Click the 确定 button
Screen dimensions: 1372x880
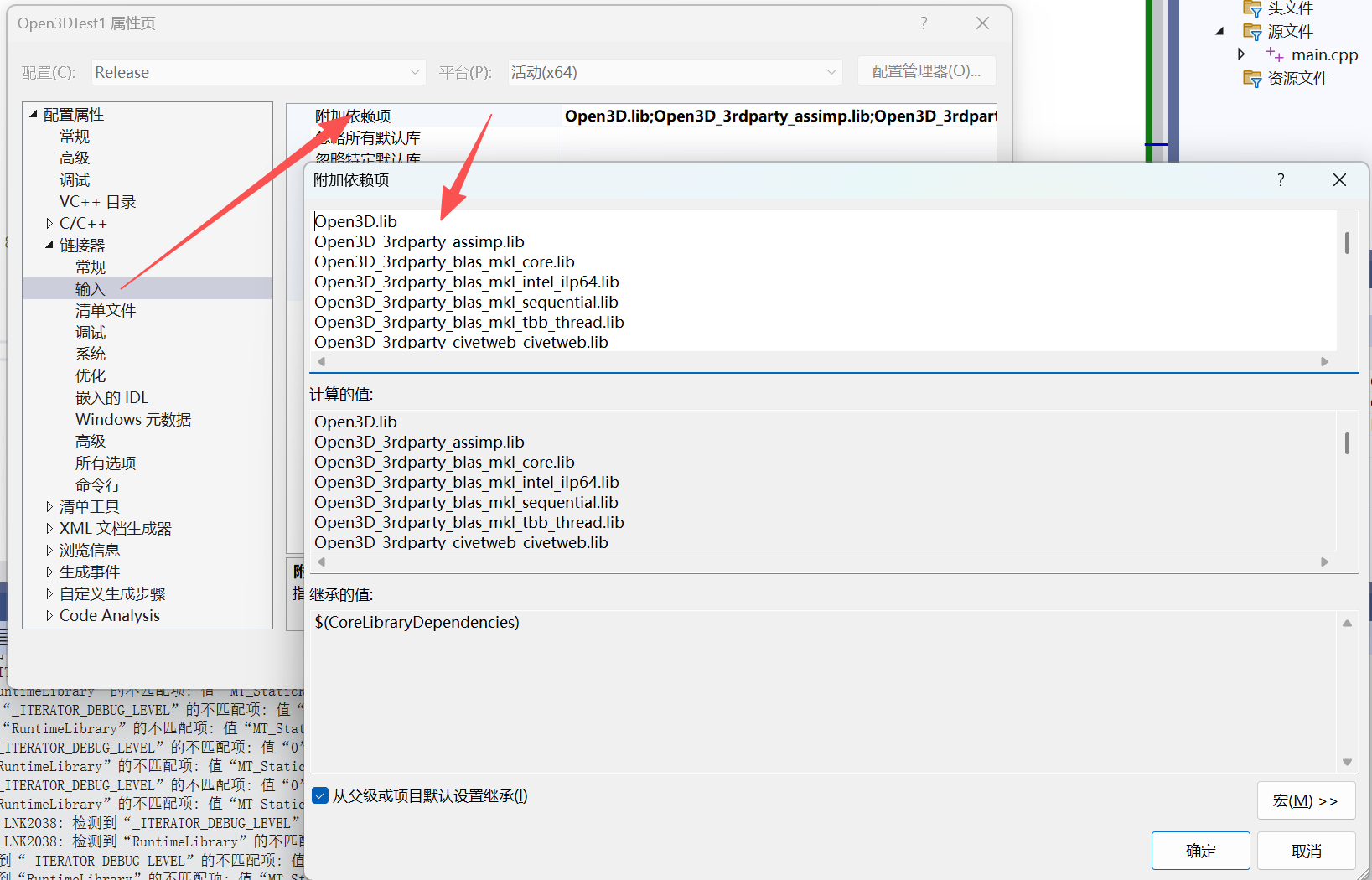pos(1200,851)
